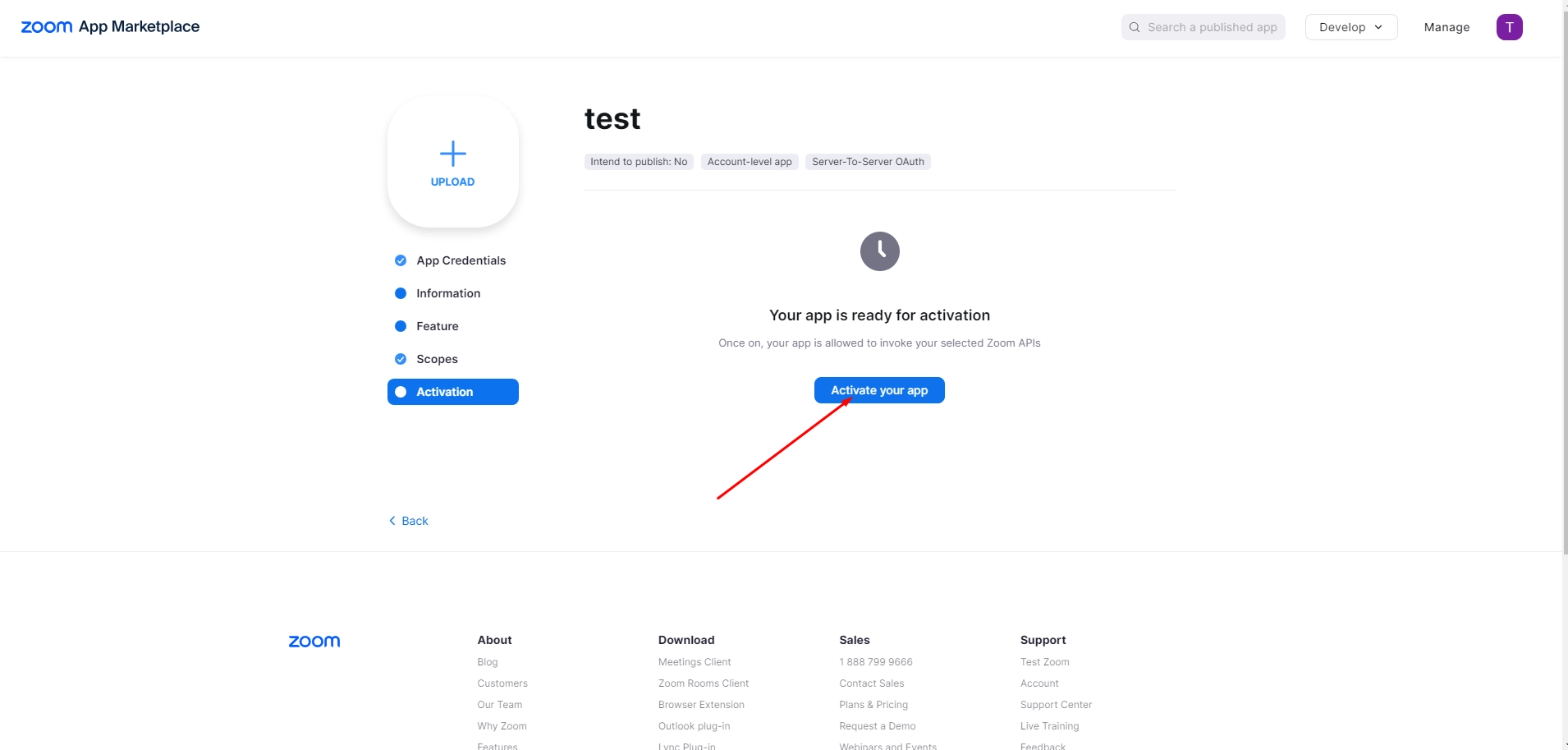
Task: Open the Customers footer link
Action: point(502,683)
